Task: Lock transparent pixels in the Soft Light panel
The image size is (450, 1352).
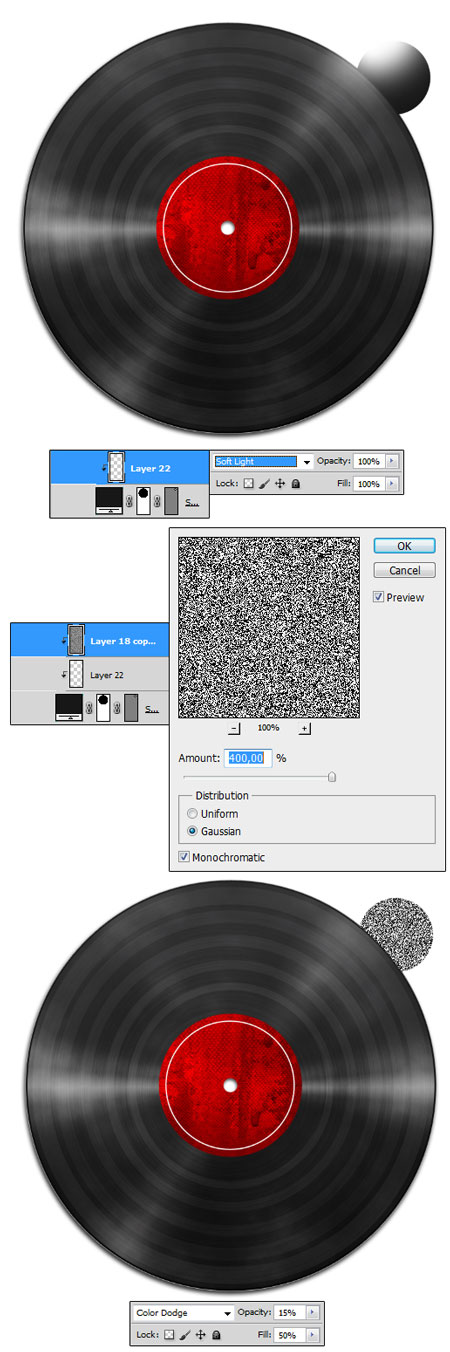Action: point(250,483)
